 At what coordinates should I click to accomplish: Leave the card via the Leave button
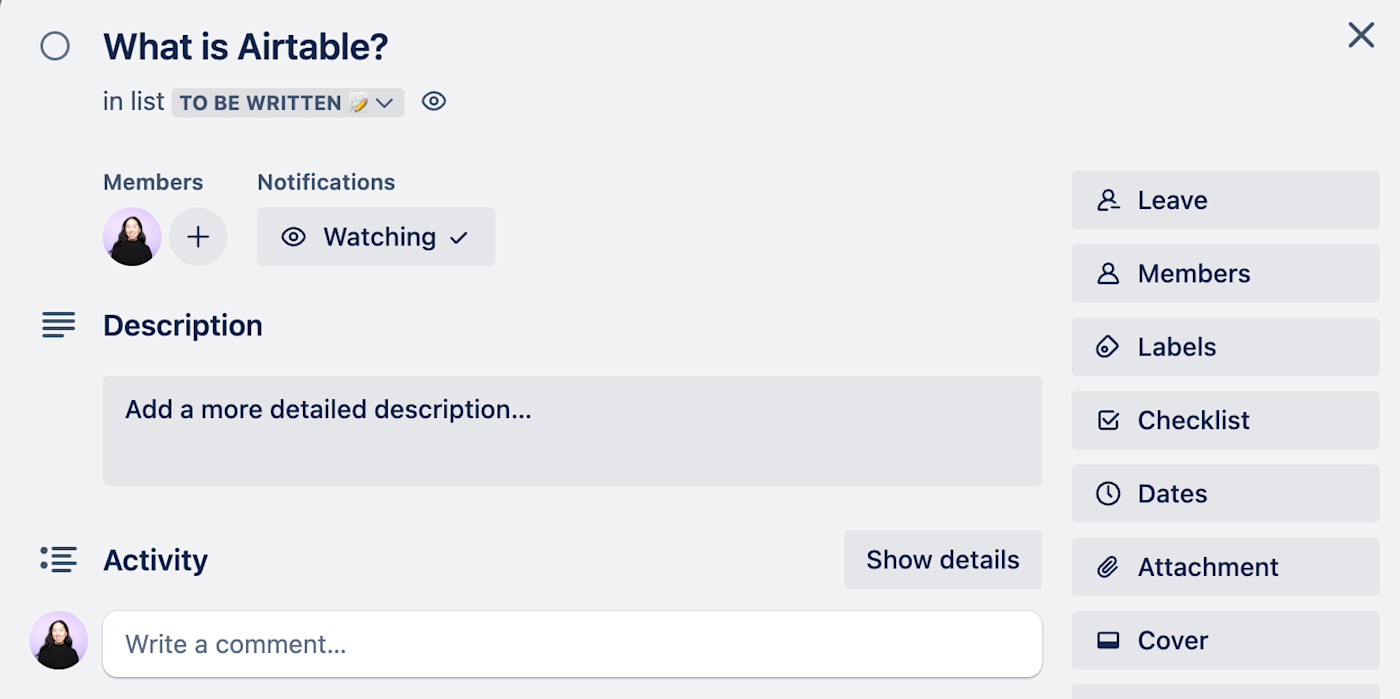tap(1225, 200)
